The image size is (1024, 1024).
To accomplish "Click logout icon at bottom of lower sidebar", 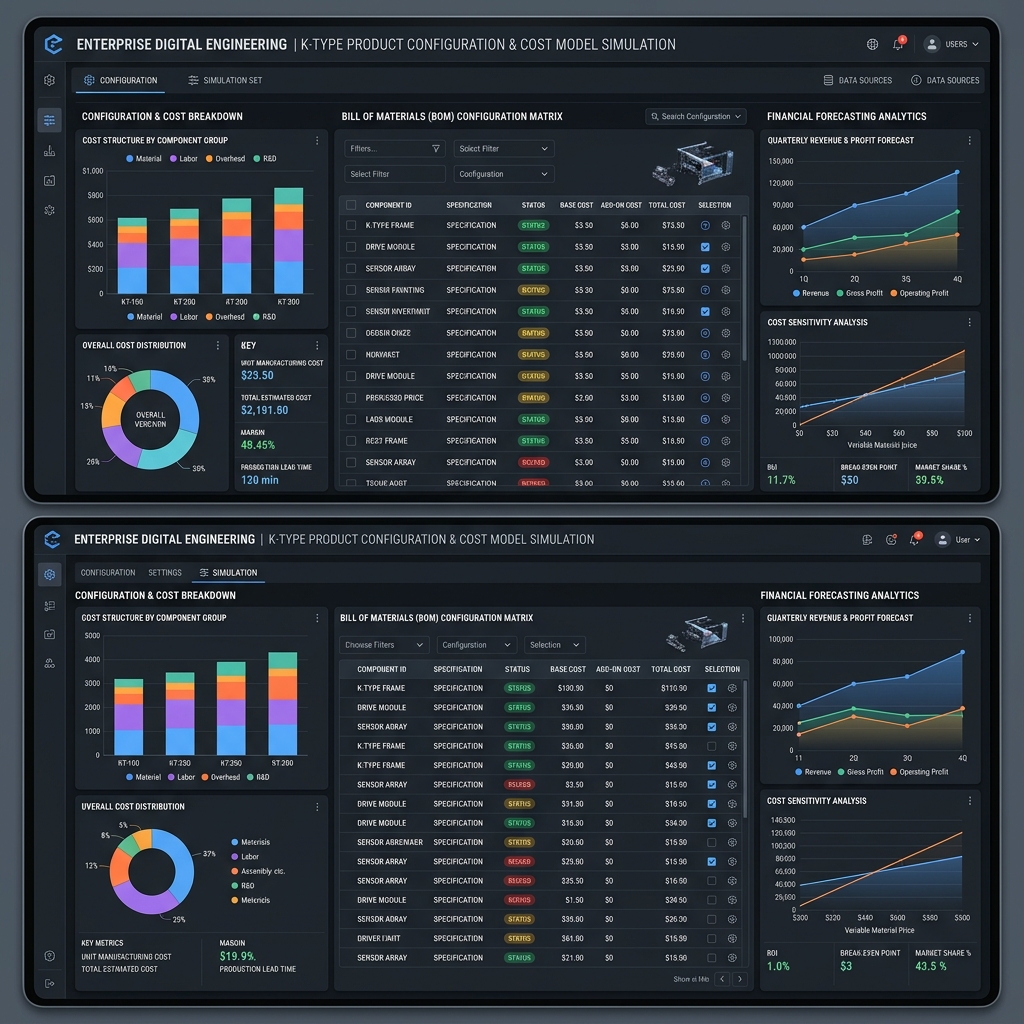I will tap(50, 984).
